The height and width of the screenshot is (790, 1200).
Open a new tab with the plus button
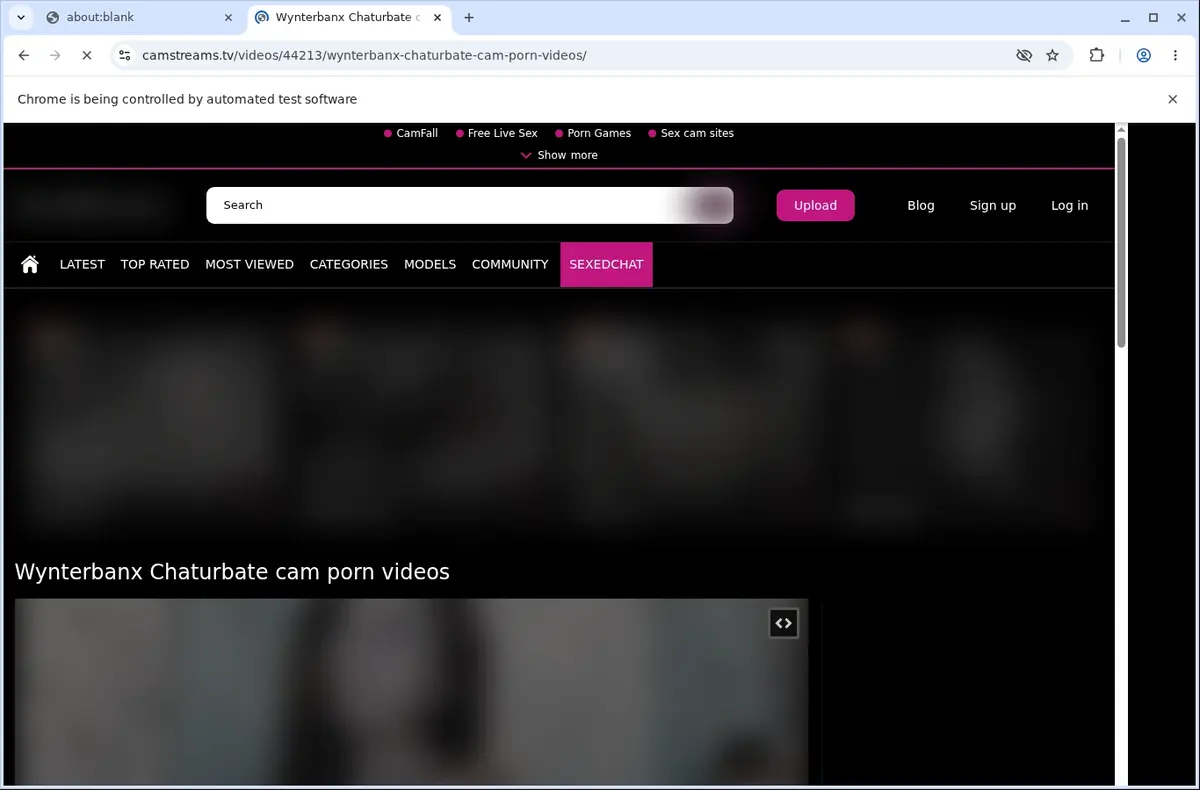[469, 17]
